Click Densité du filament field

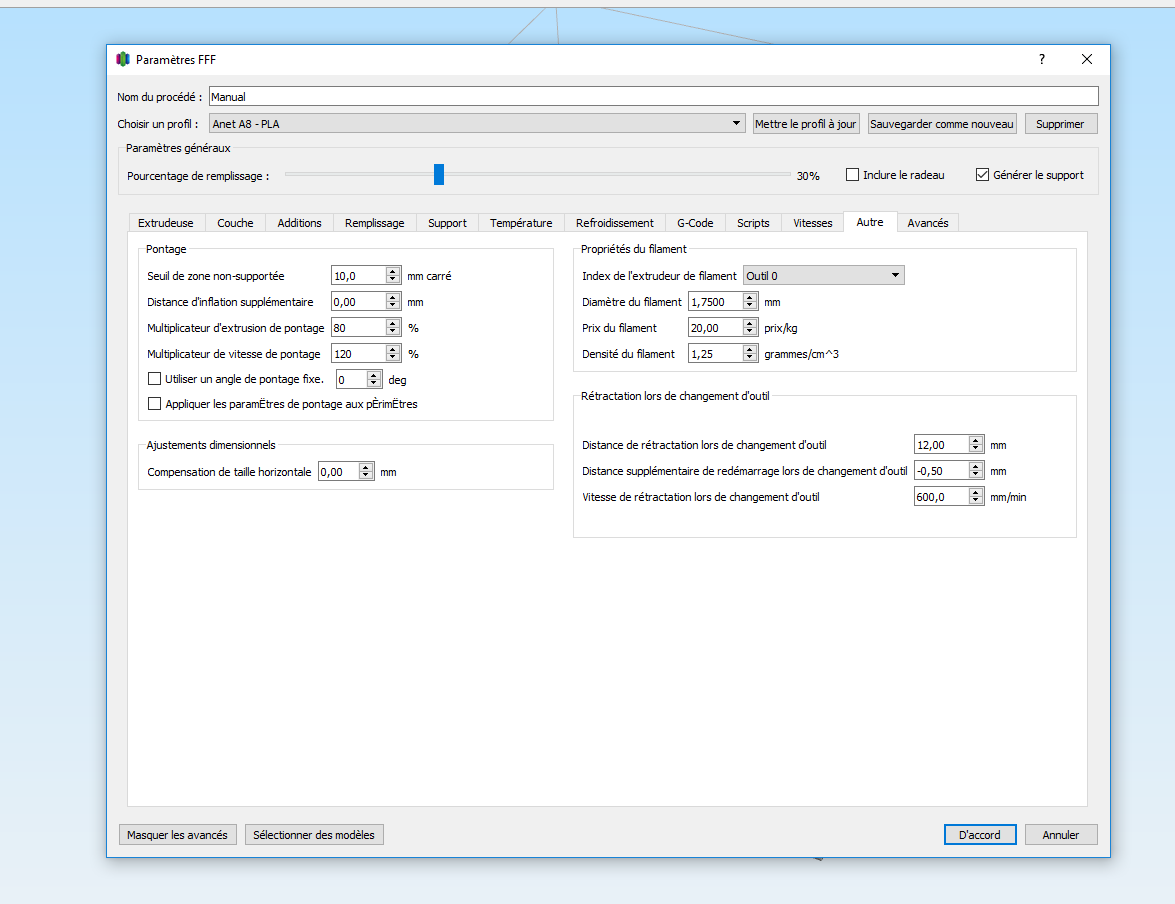pyautogui.click(x=716, y=353)
